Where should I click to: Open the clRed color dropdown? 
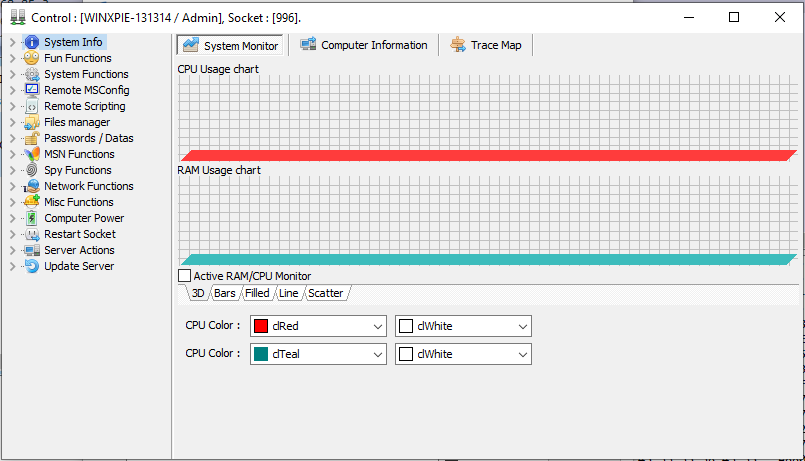click(377, 326)
